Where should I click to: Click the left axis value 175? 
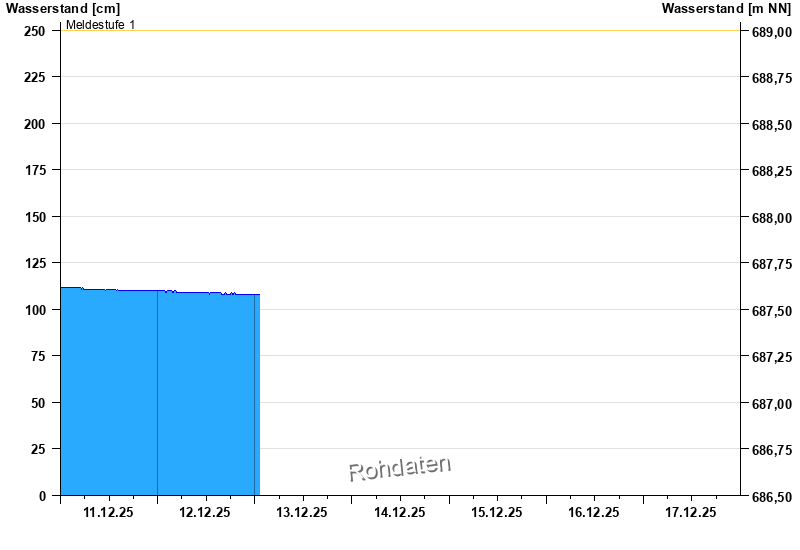[35, 170]
